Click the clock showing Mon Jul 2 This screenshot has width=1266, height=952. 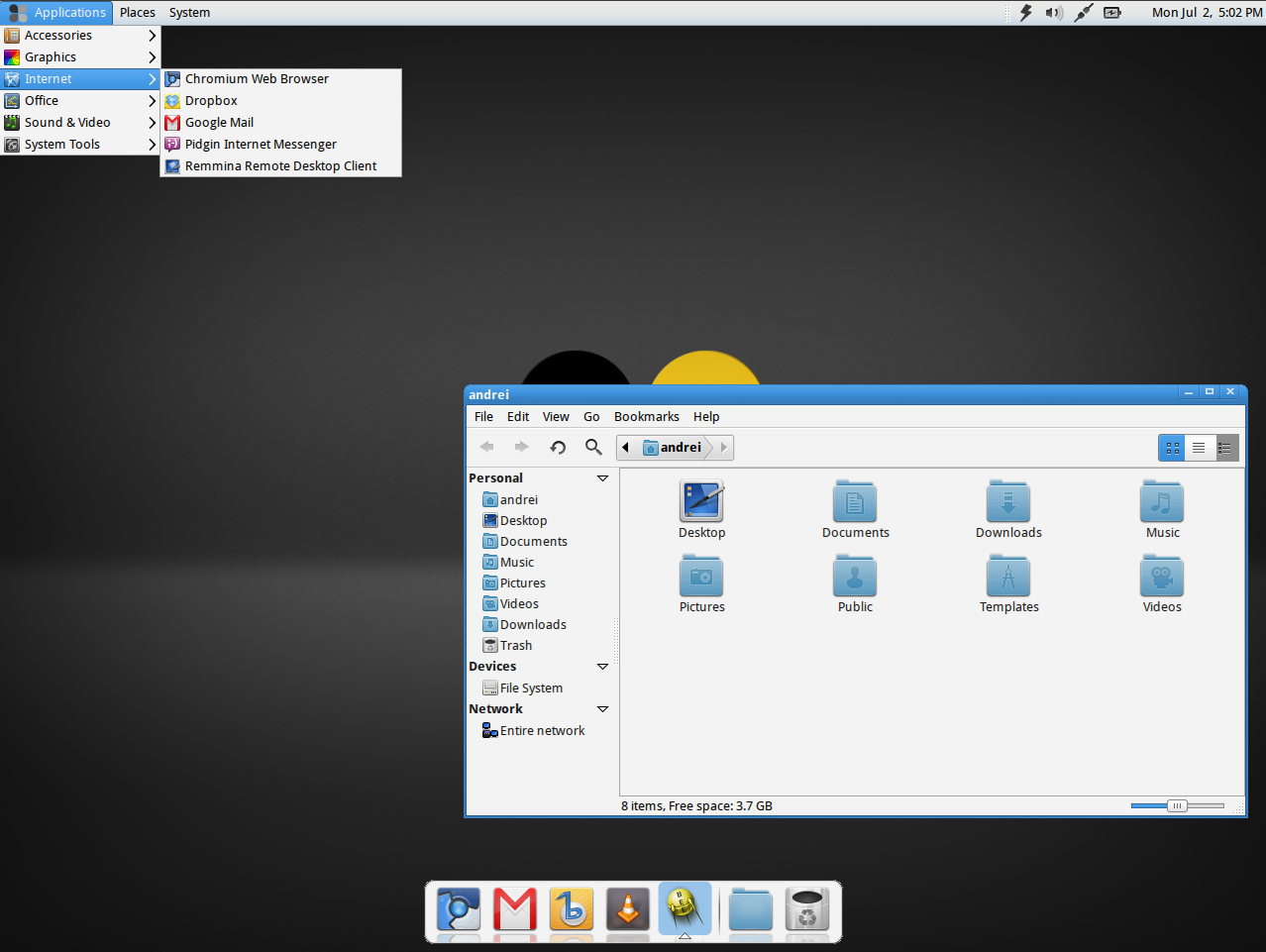click(x=1207, y=13)
